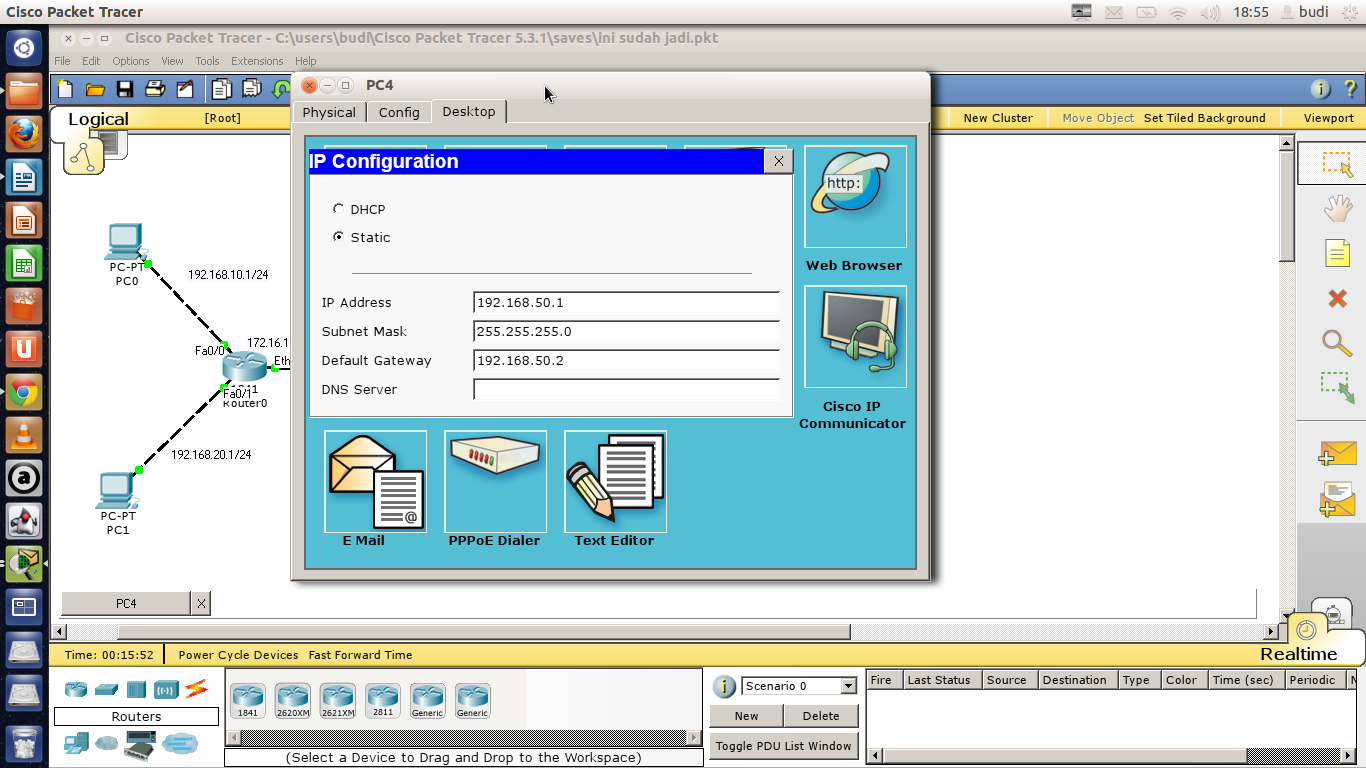
Task: Click the workspace horizontal scrollbar
Action: (484, 632)
